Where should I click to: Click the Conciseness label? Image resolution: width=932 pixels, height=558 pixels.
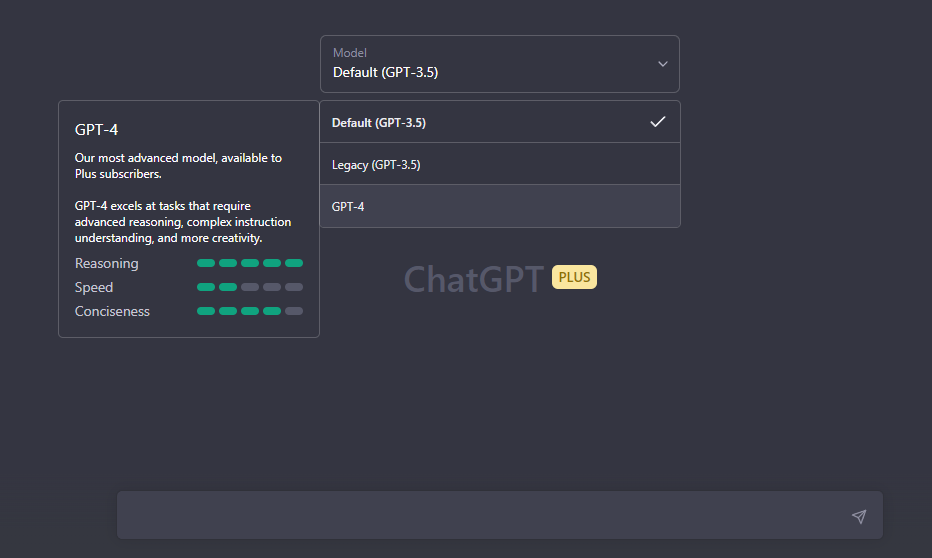[x=112, y=311]
